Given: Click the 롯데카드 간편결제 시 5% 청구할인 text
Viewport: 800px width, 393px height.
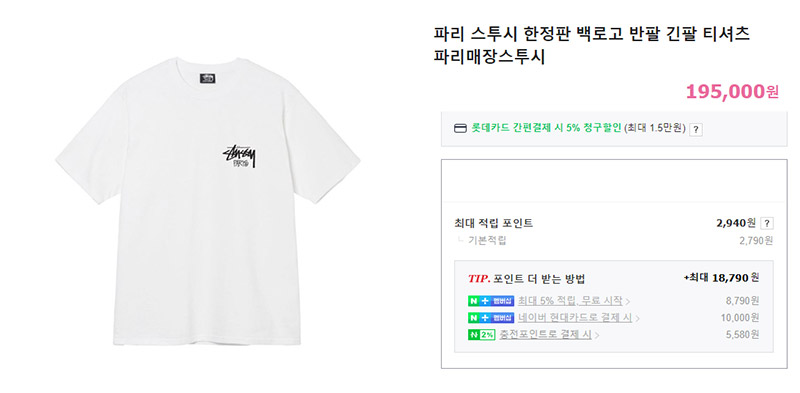Looking at the screenshot, I should tap(546, 128).
